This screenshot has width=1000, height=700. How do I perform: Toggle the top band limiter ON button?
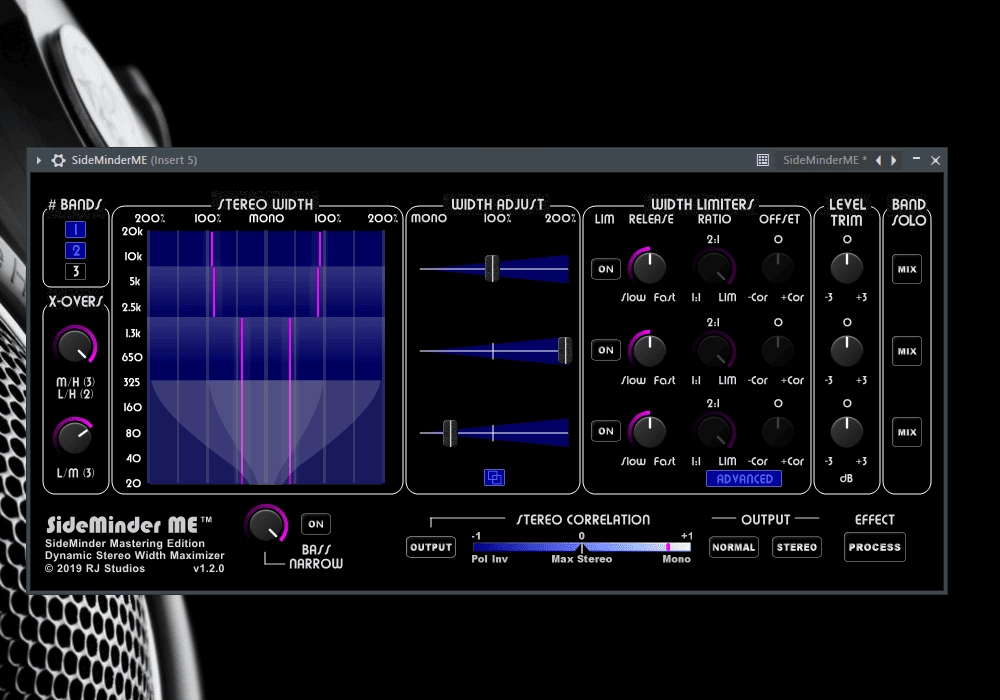pos(606,269)
